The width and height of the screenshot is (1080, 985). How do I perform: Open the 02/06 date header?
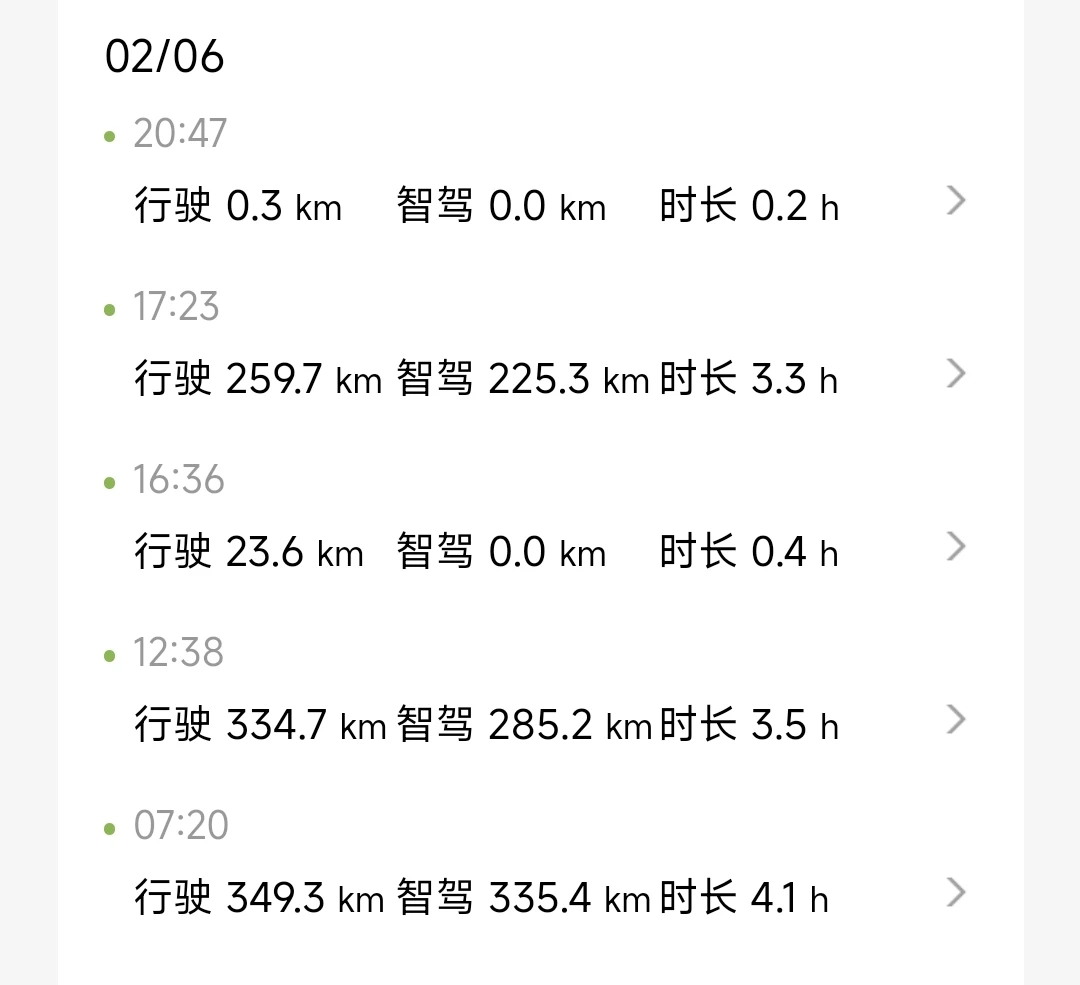point(165,56)
